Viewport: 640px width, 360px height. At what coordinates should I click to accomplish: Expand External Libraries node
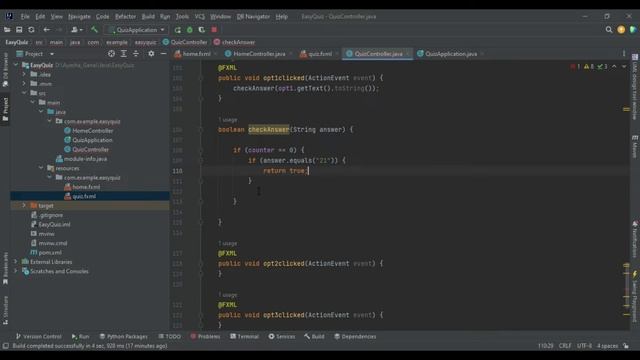tap(16, 262)
